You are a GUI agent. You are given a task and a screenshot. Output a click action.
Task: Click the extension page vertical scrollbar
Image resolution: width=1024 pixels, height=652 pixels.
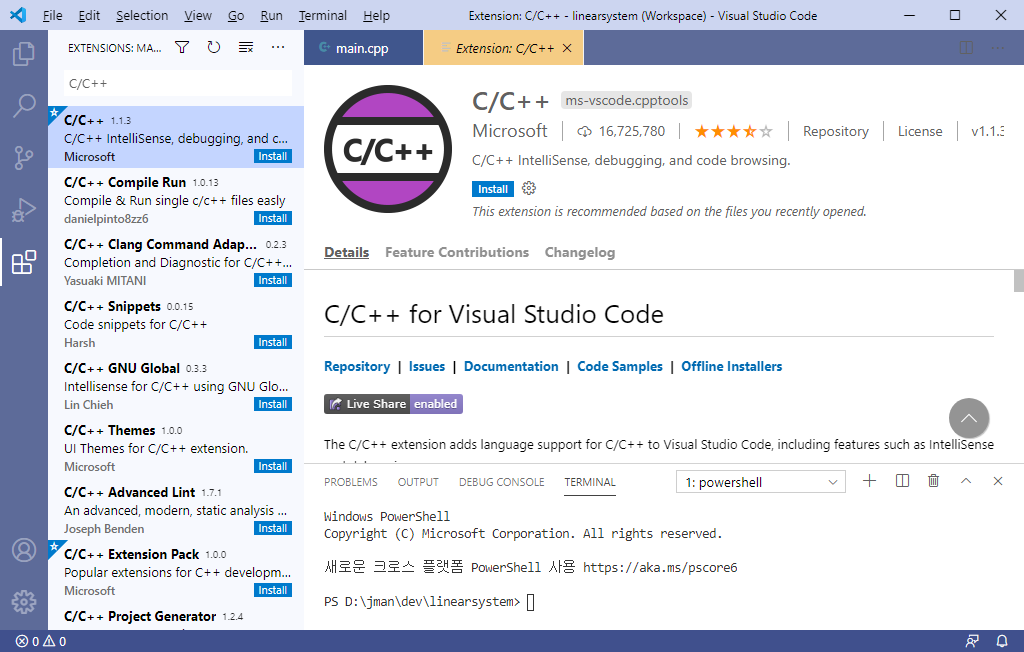pos(1018,280)
